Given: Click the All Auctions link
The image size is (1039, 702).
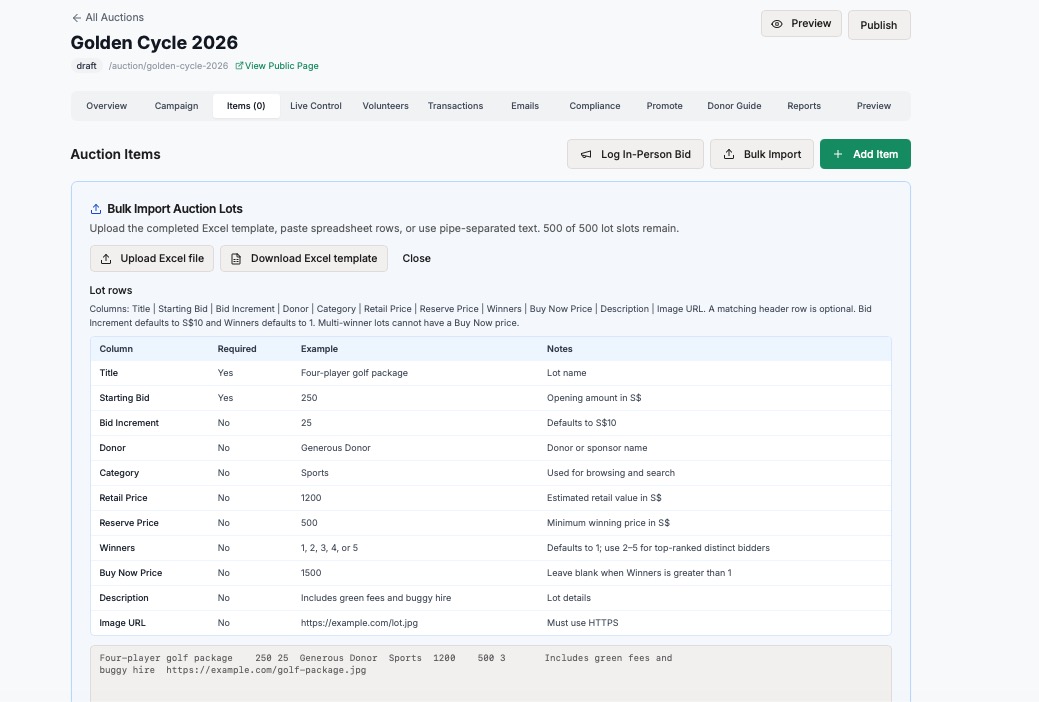Looking at the screenshot, I should click(x=114, y=17).
